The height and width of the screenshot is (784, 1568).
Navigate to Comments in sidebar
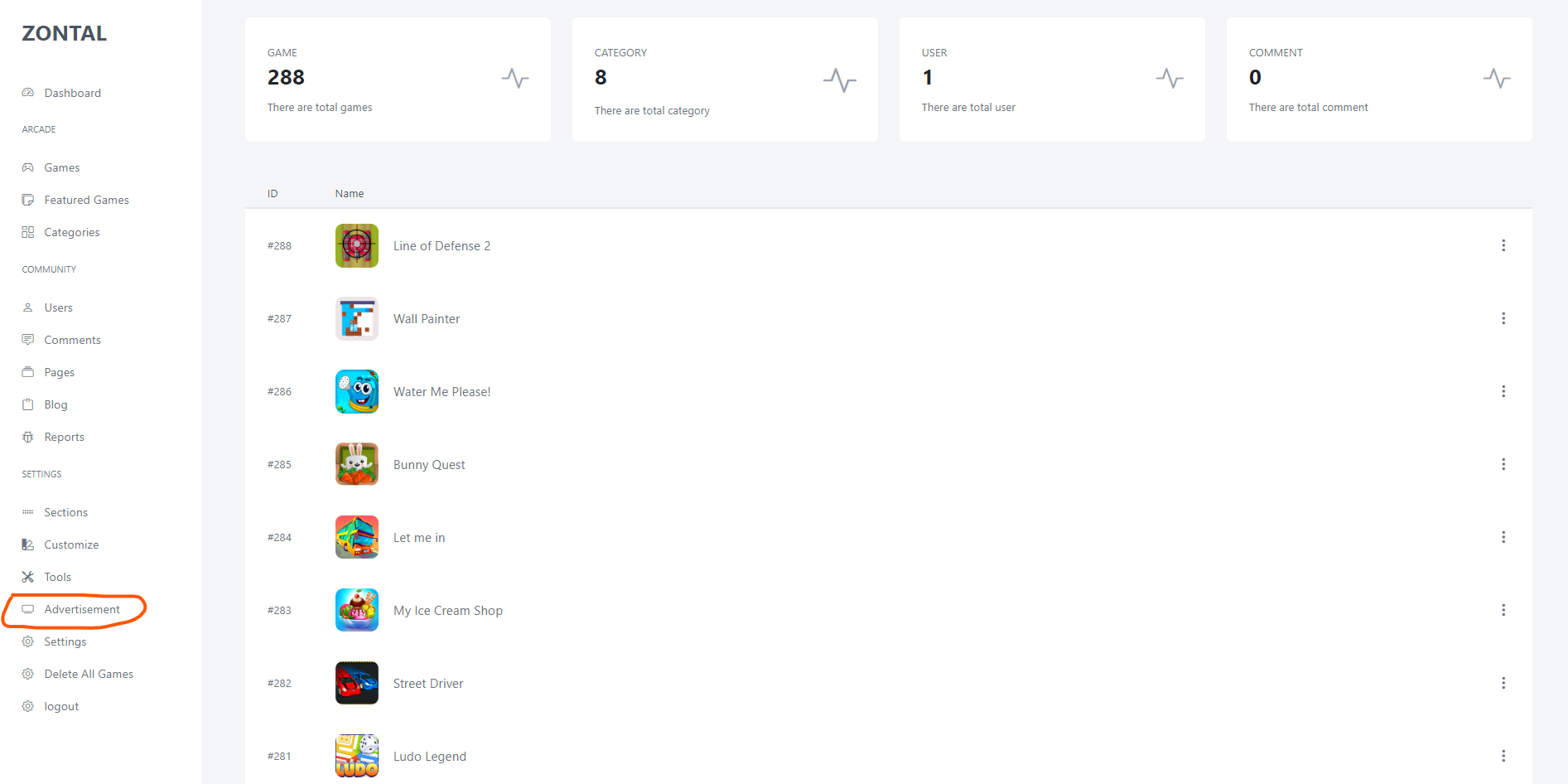click(x=72, y=340)
